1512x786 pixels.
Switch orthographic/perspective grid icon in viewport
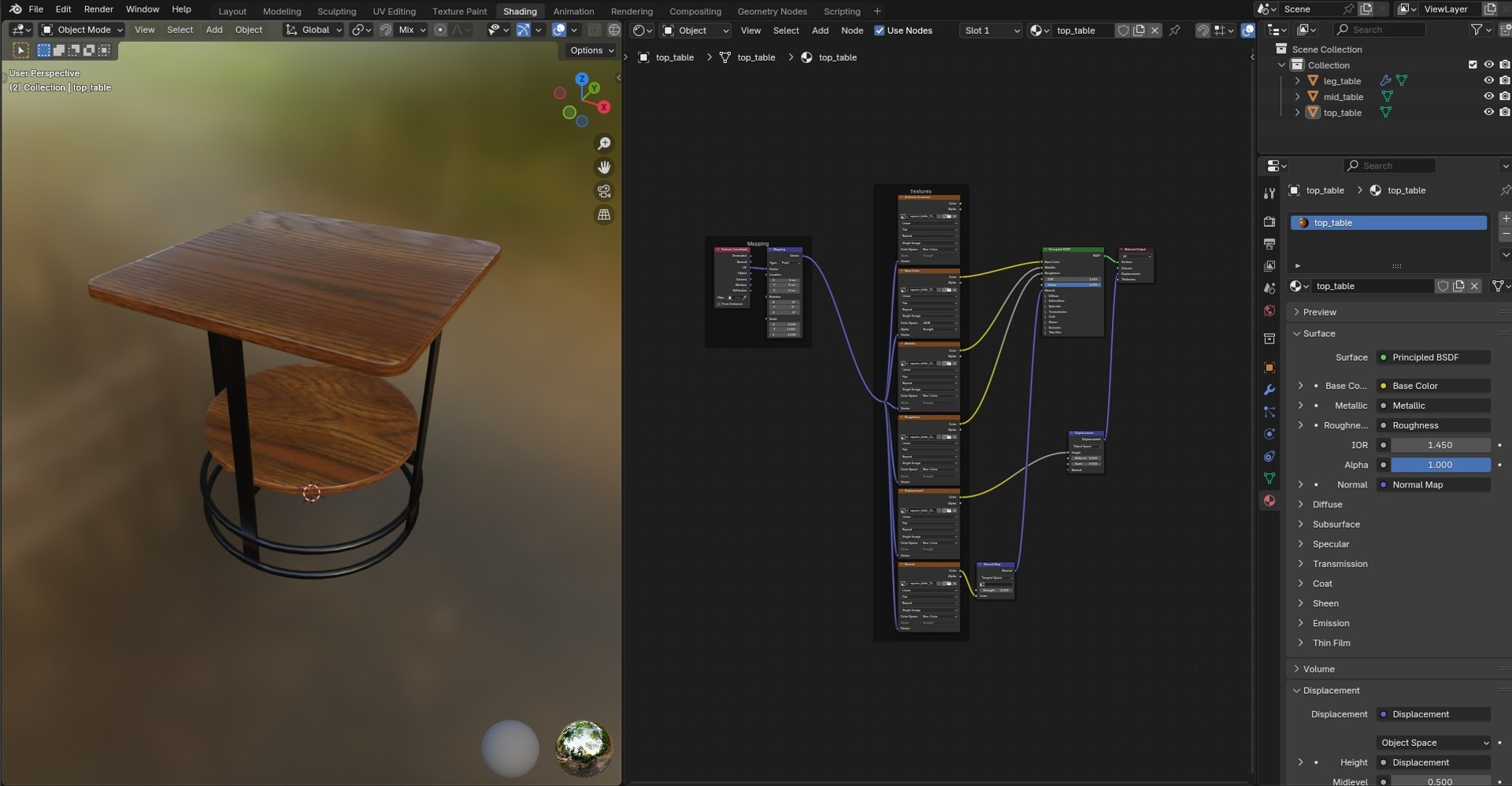pyautogui.click(x=604, y=214)
